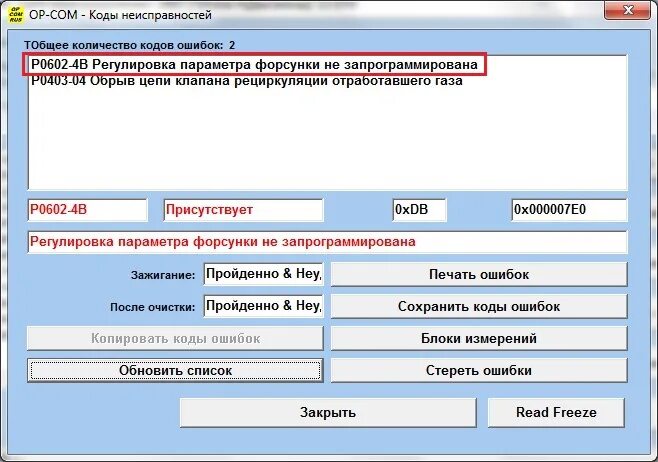
Task: Print errors with Печать ошибок
Action: tap(479, 274)
